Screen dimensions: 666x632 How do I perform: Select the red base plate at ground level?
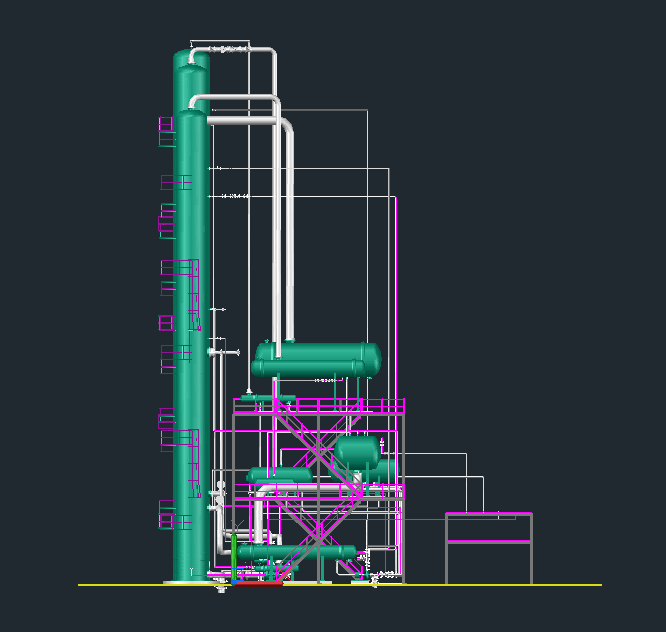pyautogui.click(x=259, y=584)
